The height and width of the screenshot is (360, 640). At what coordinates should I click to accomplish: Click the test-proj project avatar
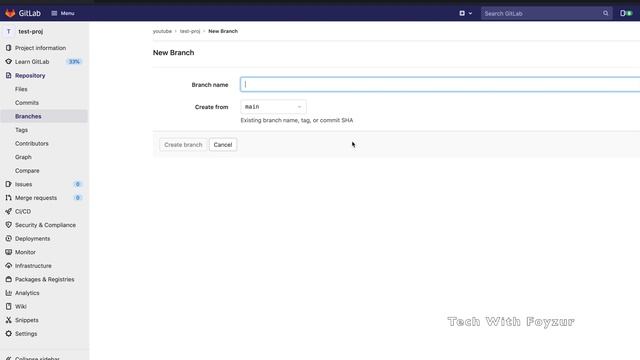9,31
